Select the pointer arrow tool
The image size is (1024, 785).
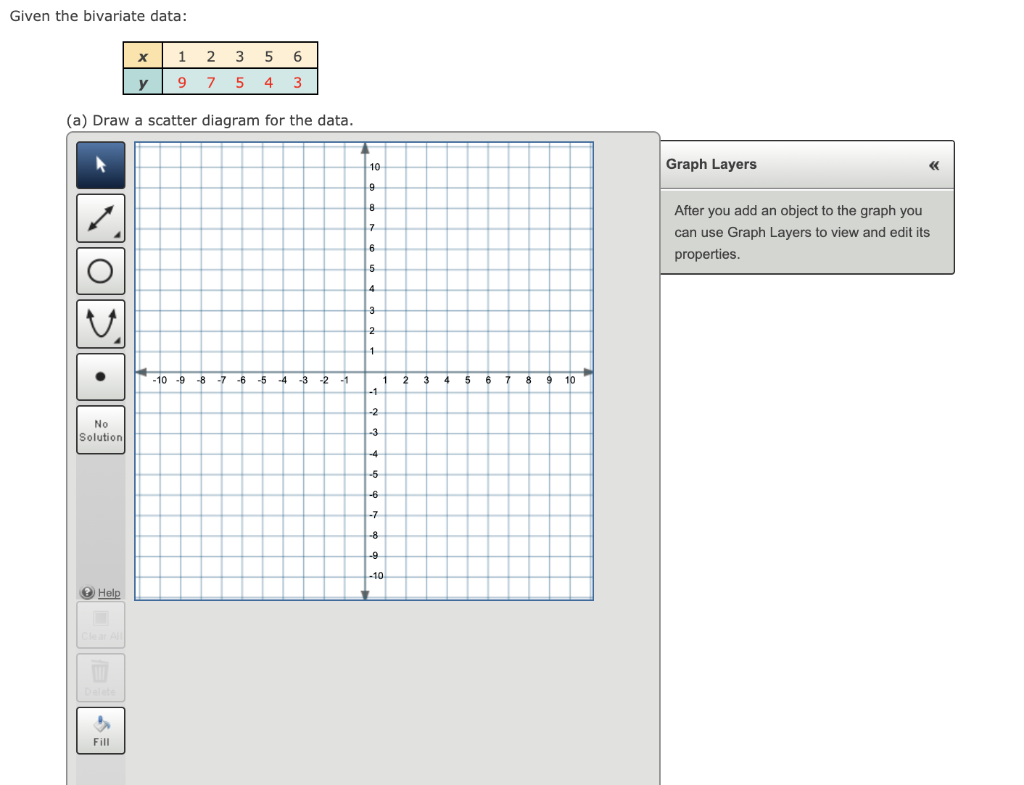point(101,165)
